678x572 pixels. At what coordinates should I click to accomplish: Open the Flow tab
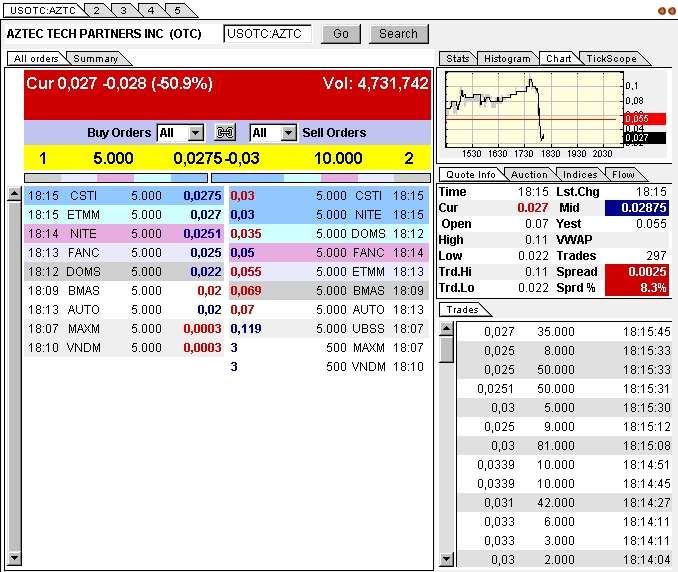tap(623, 174)
